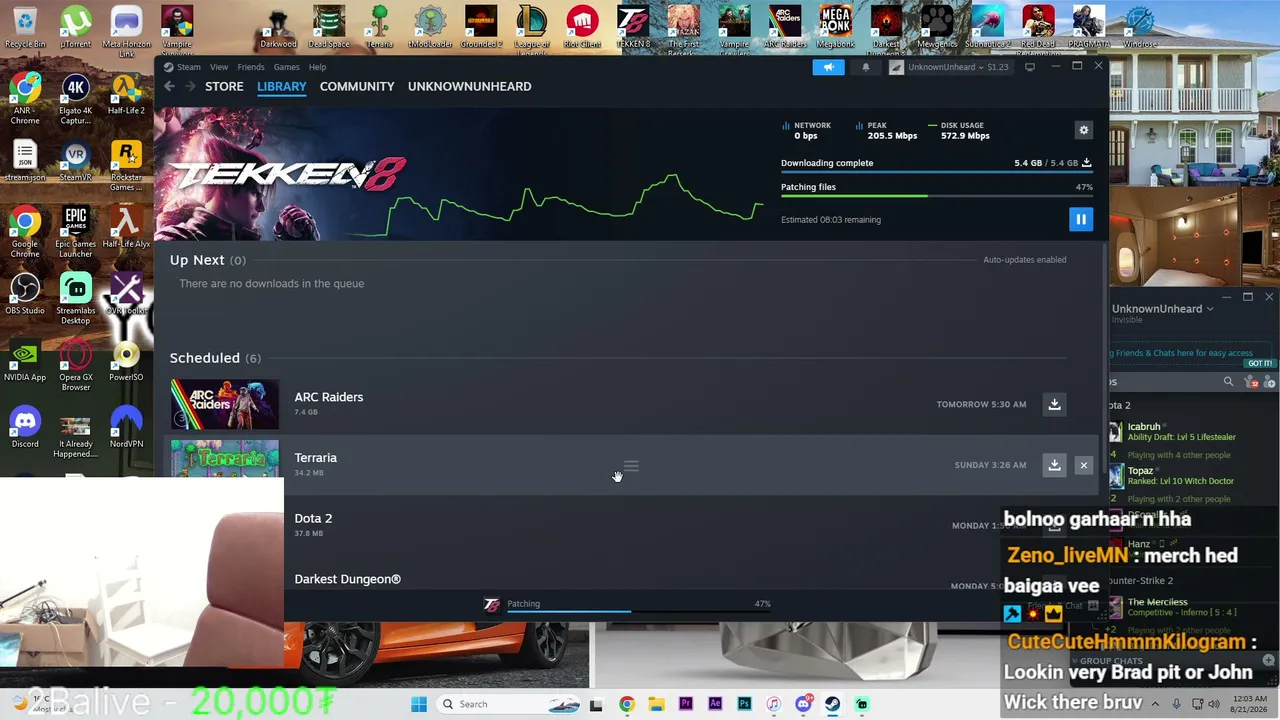Search friends in Friends list window
The width and height of the screenshot is (1280, 720).
[x=1229, y=381]
